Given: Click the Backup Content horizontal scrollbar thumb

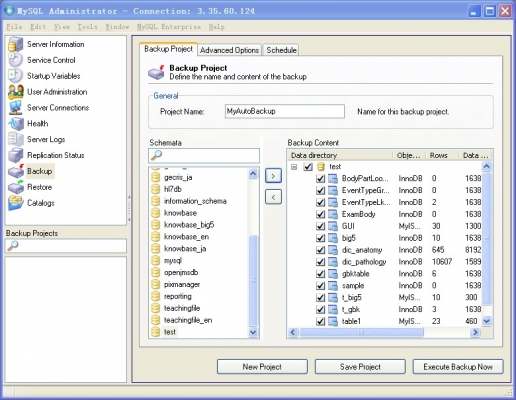Looking at the screenshot, I should pos(361,332).
